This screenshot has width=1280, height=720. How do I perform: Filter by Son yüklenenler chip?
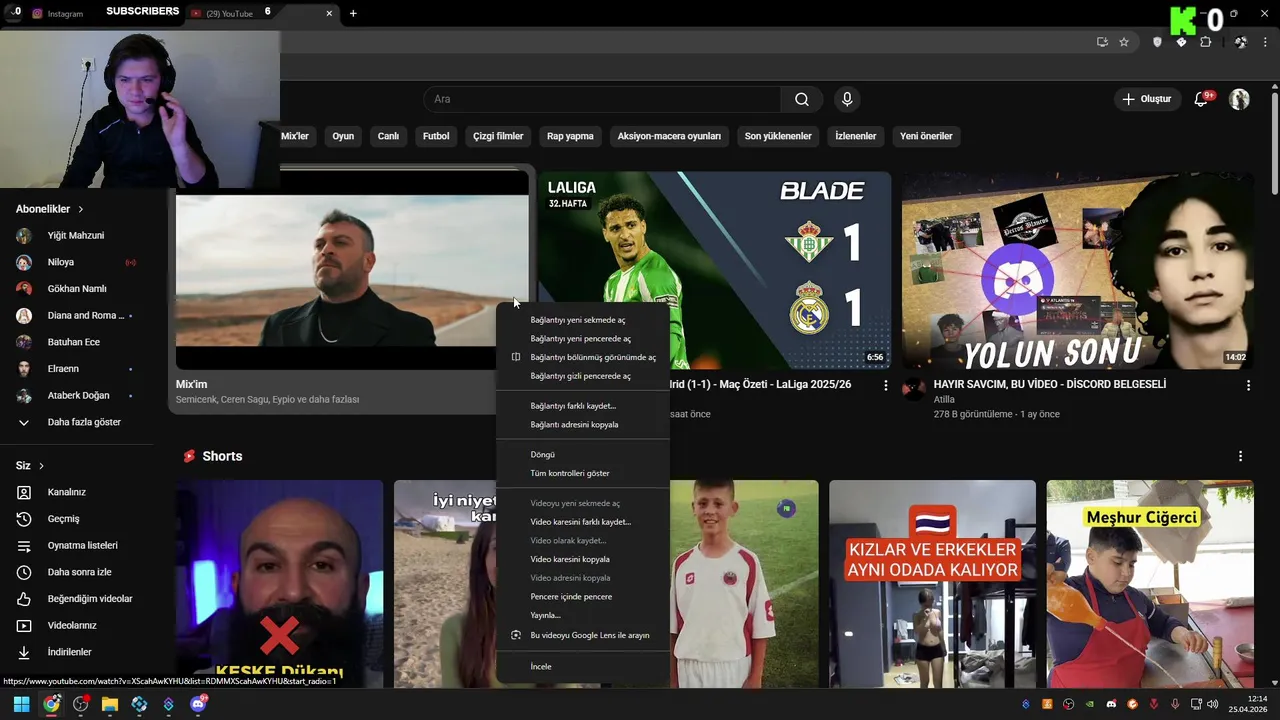coord(778,136)
